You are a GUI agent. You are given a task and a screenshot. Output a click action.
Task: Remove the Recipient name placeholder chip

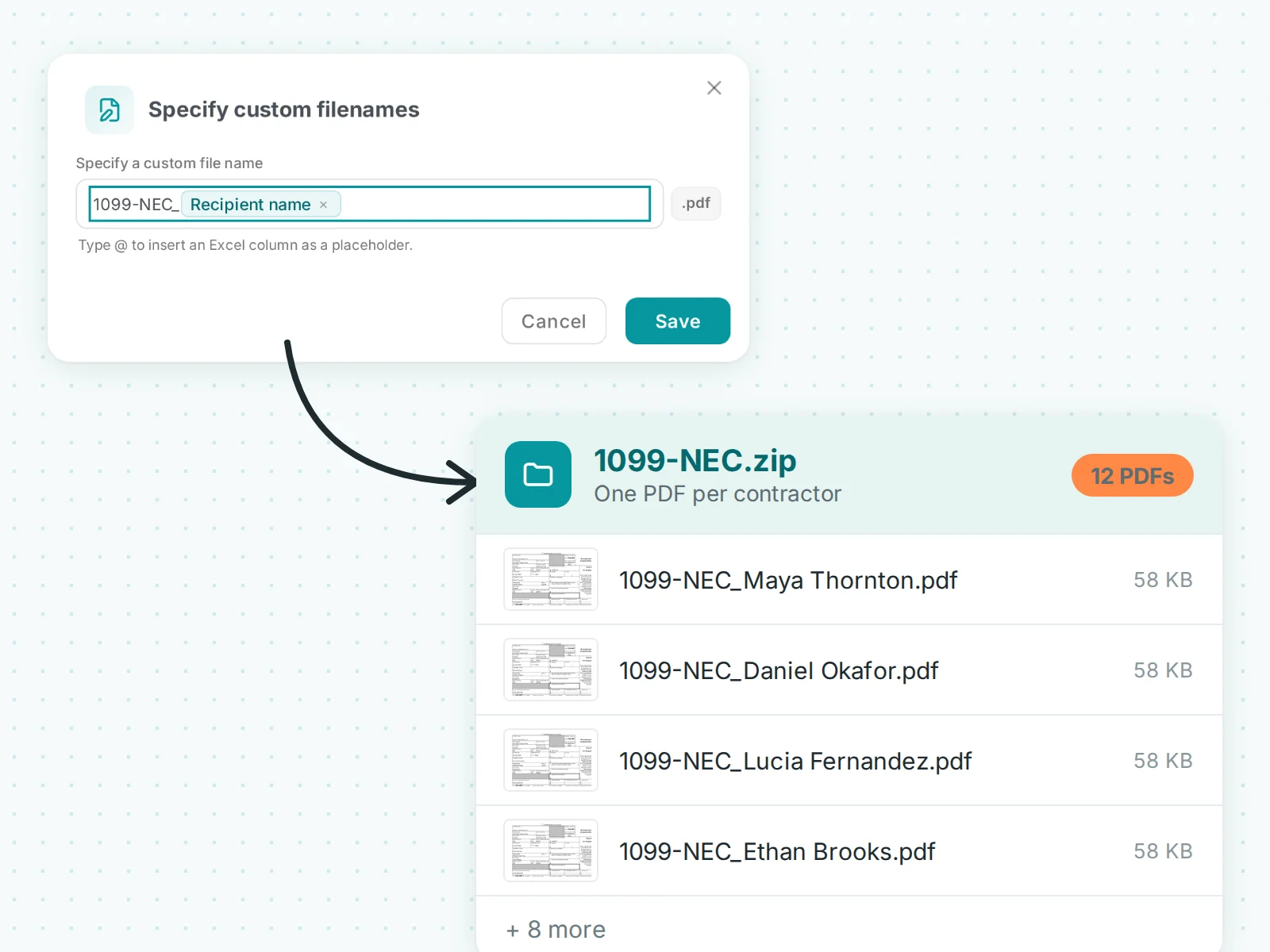click(x=323, y=205)
